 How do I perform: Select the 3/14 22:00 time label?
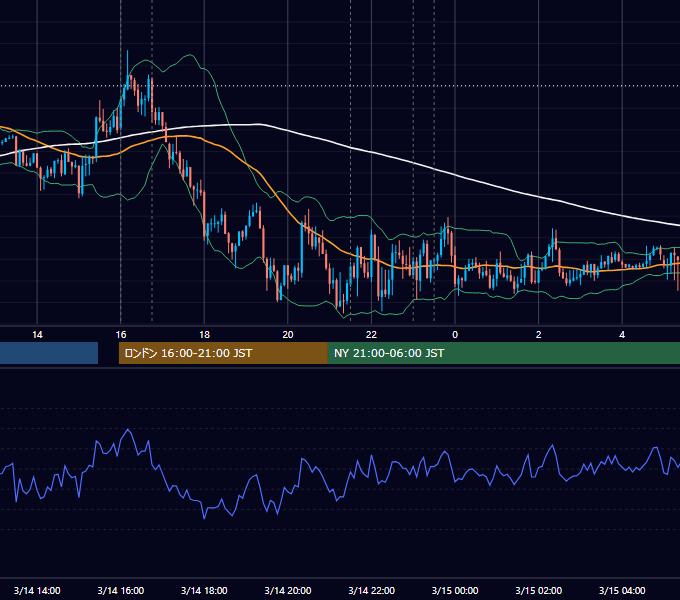click(x=372, y=590)
